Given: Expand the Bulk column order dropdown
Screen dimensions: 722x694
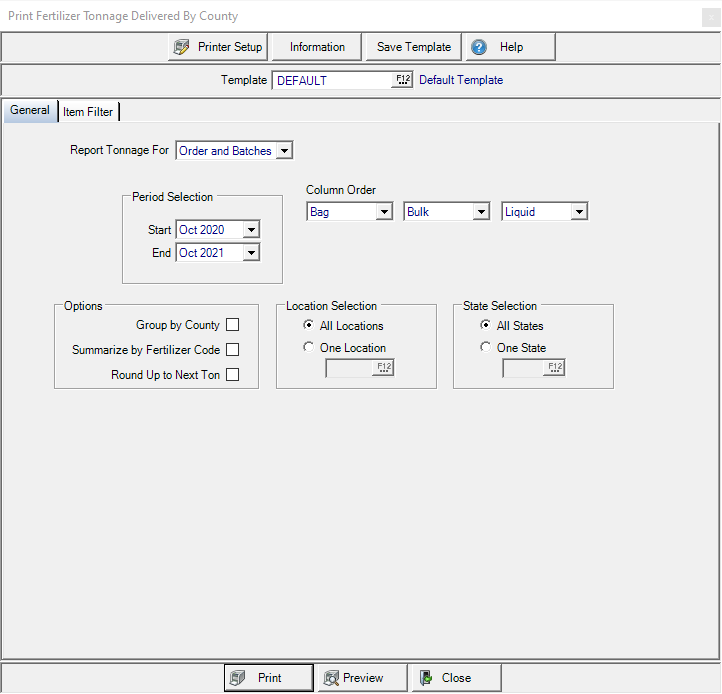Looking at the screenshot, I should [481, 212].
